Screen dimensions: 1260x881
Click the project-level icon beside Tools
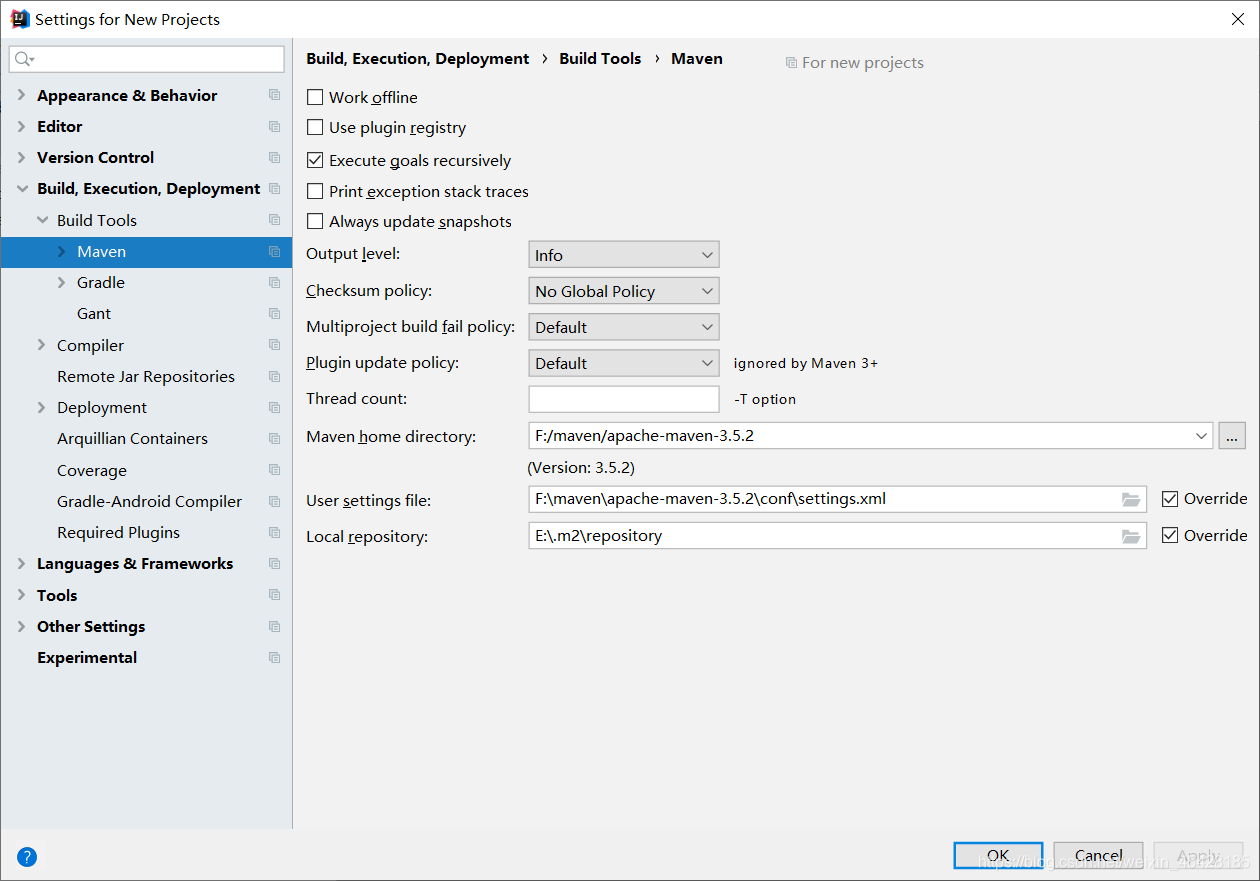tap(274, 595)
